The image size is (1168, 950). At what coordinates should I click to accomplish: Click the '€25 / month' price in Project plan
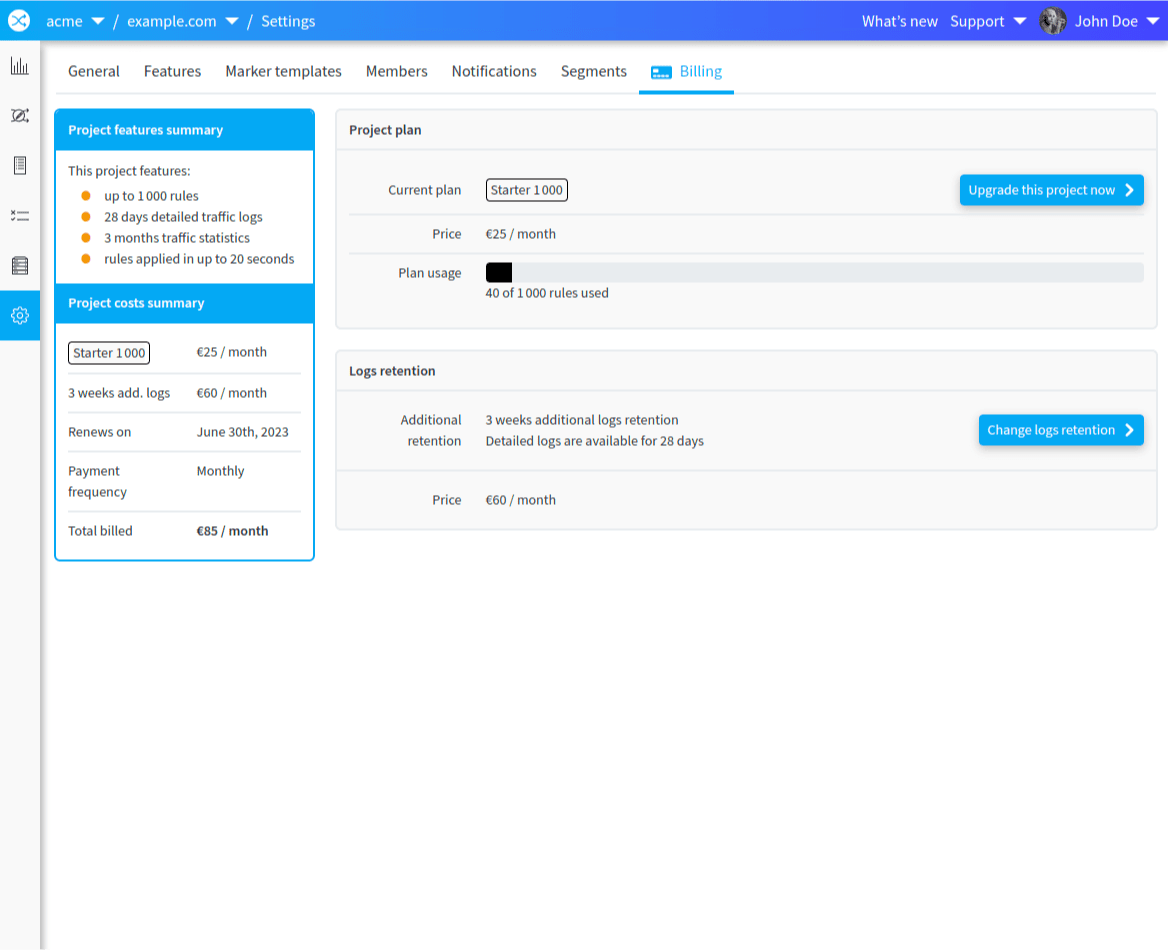[x=521, y=234]
